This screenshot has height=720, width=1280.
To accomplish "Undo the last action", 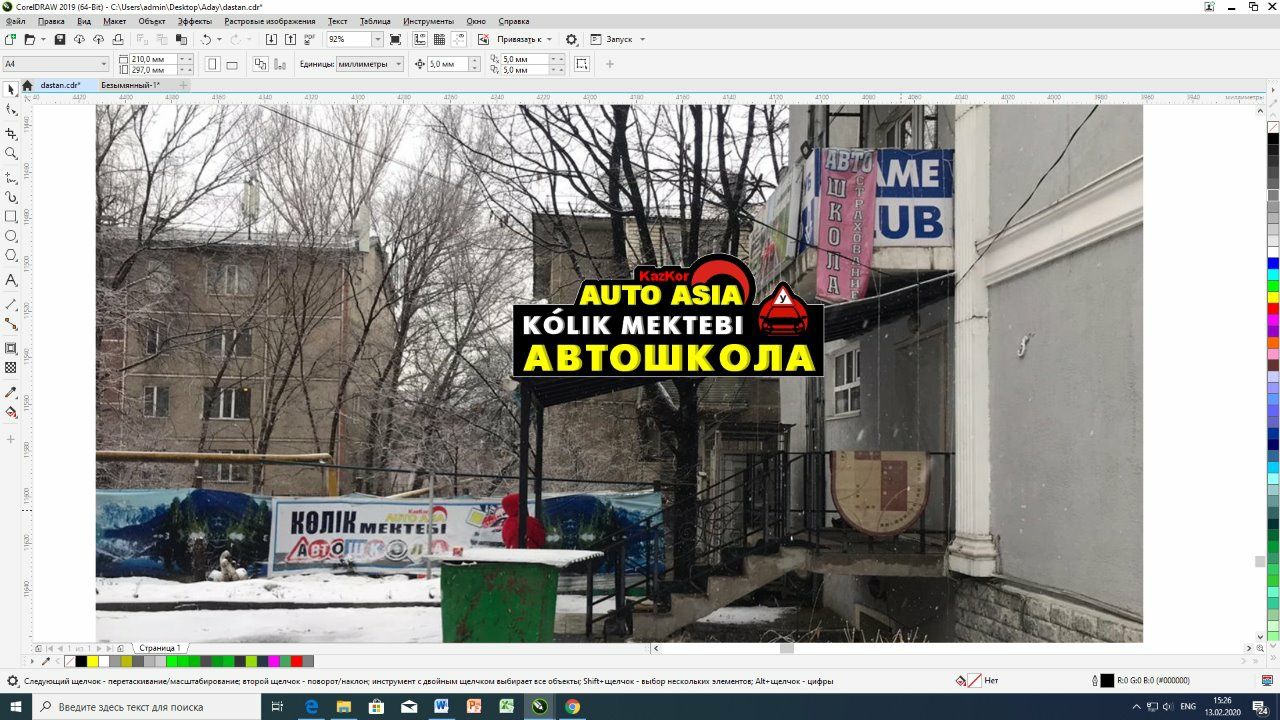I will point(205,39).
